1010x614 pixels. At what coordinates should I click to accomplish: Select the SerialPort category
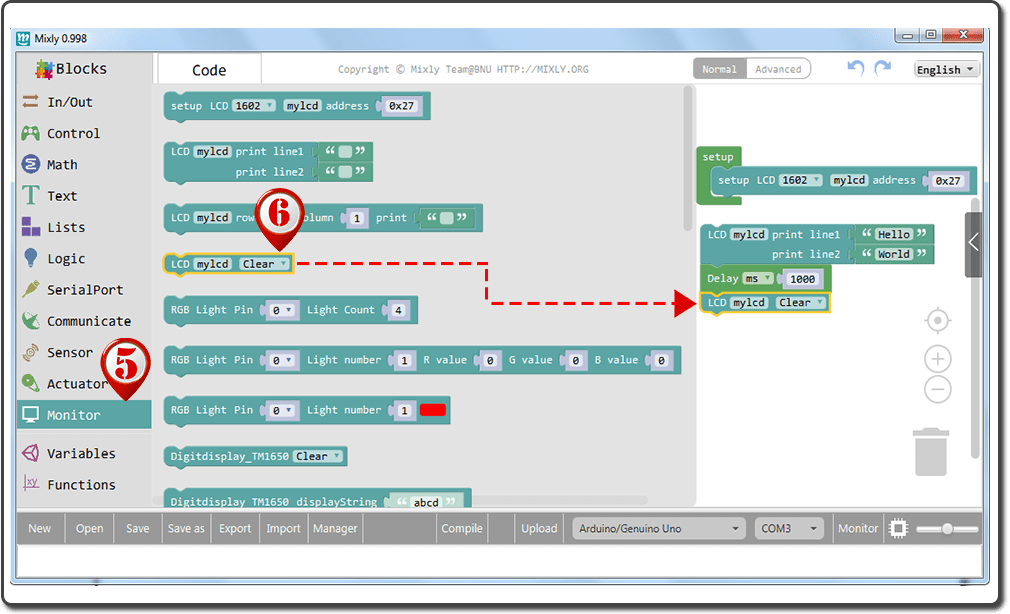84,289
